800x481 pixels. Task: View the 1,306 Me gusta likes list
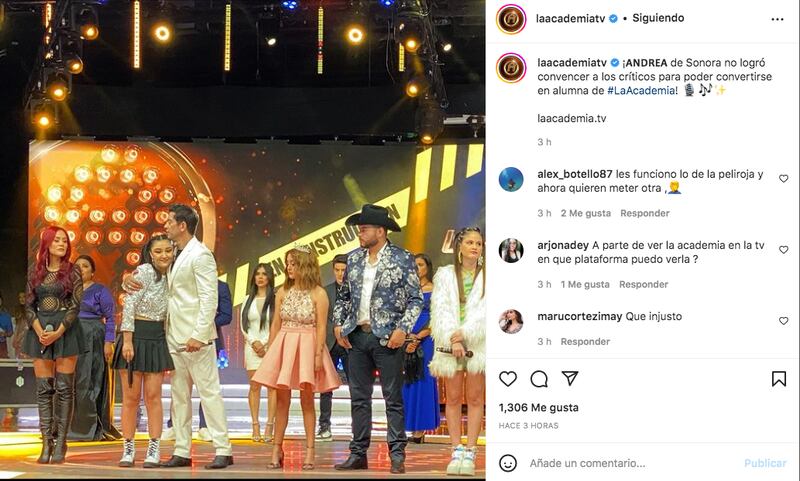[x=539, y=408]
